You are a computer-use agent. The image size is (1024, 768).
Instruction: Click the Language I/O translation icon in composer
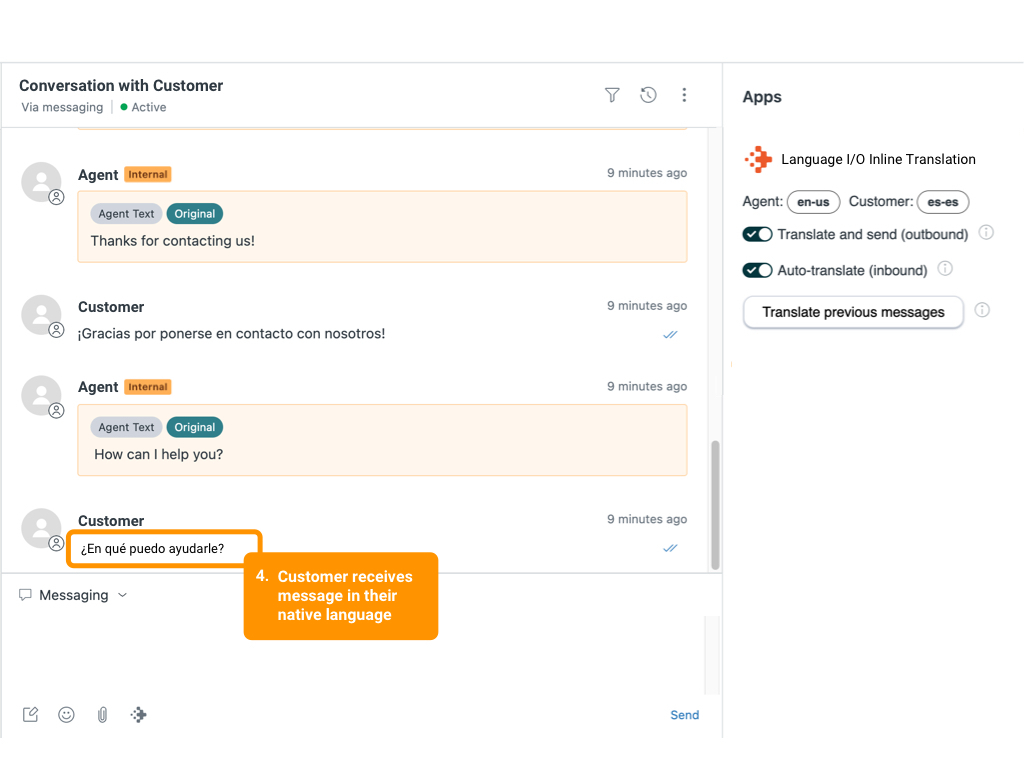pos(138,714)
